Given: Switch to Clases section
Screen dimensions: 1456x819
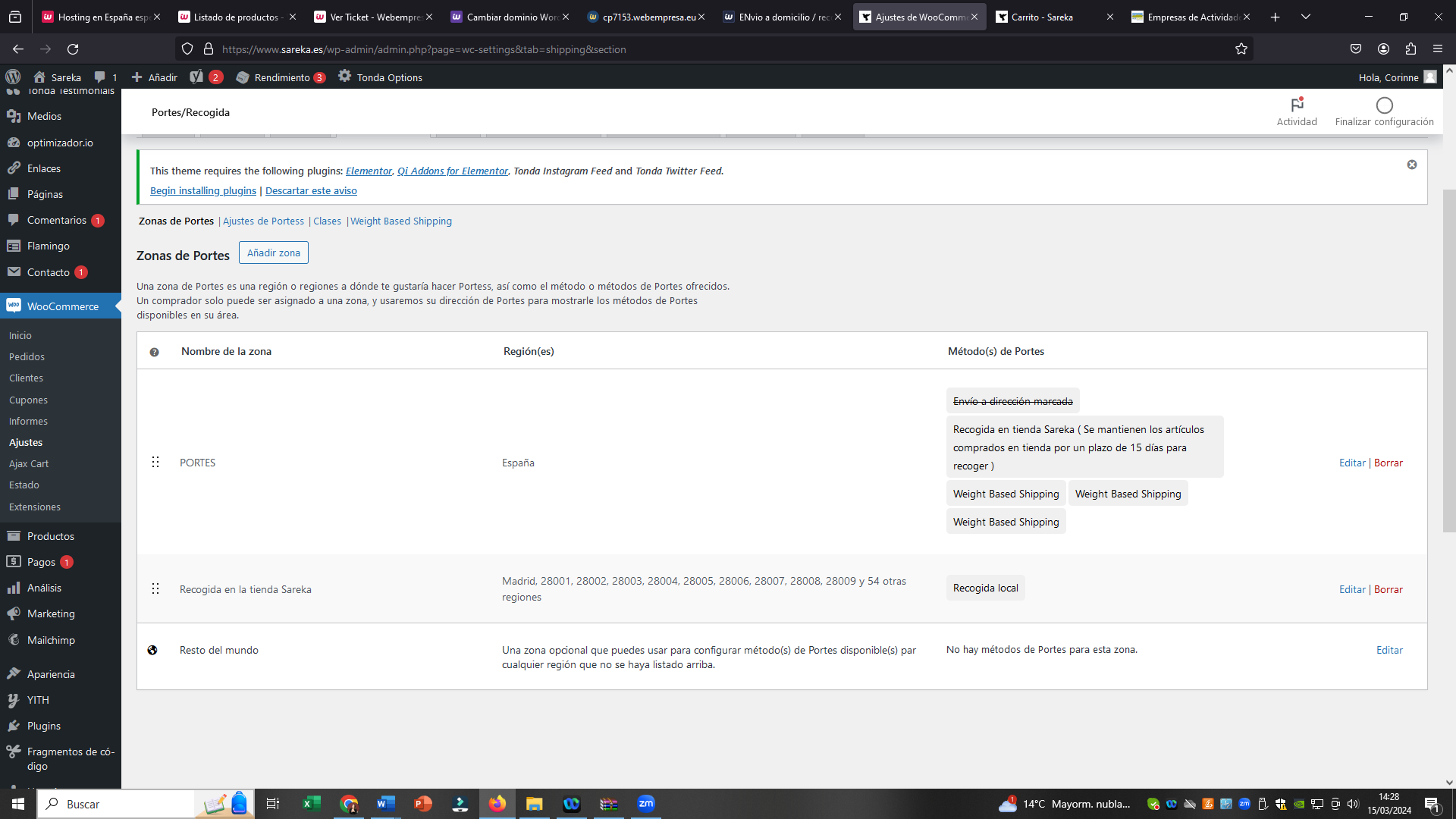Looking at the screenshot, I should [x=327, y=221].
